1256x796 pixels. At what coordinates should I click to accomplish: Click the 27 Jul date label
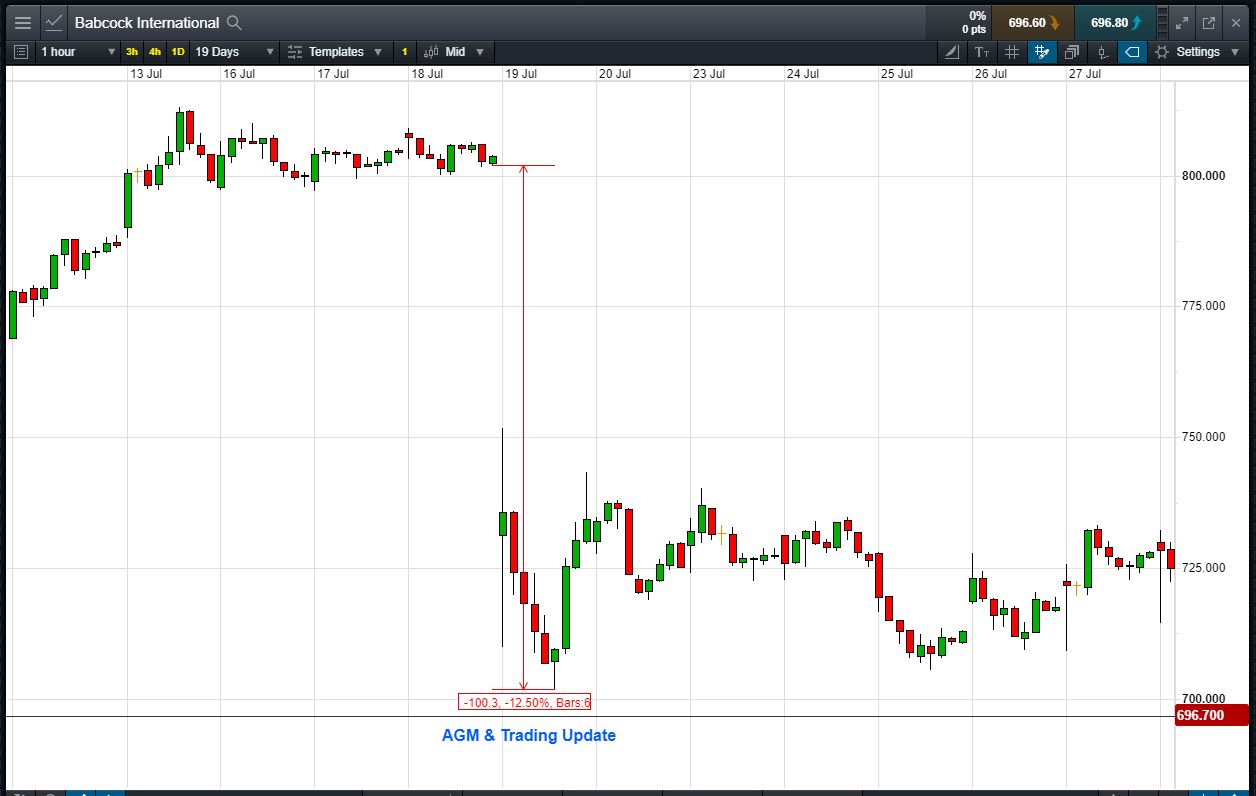[x=1085, y=74]
